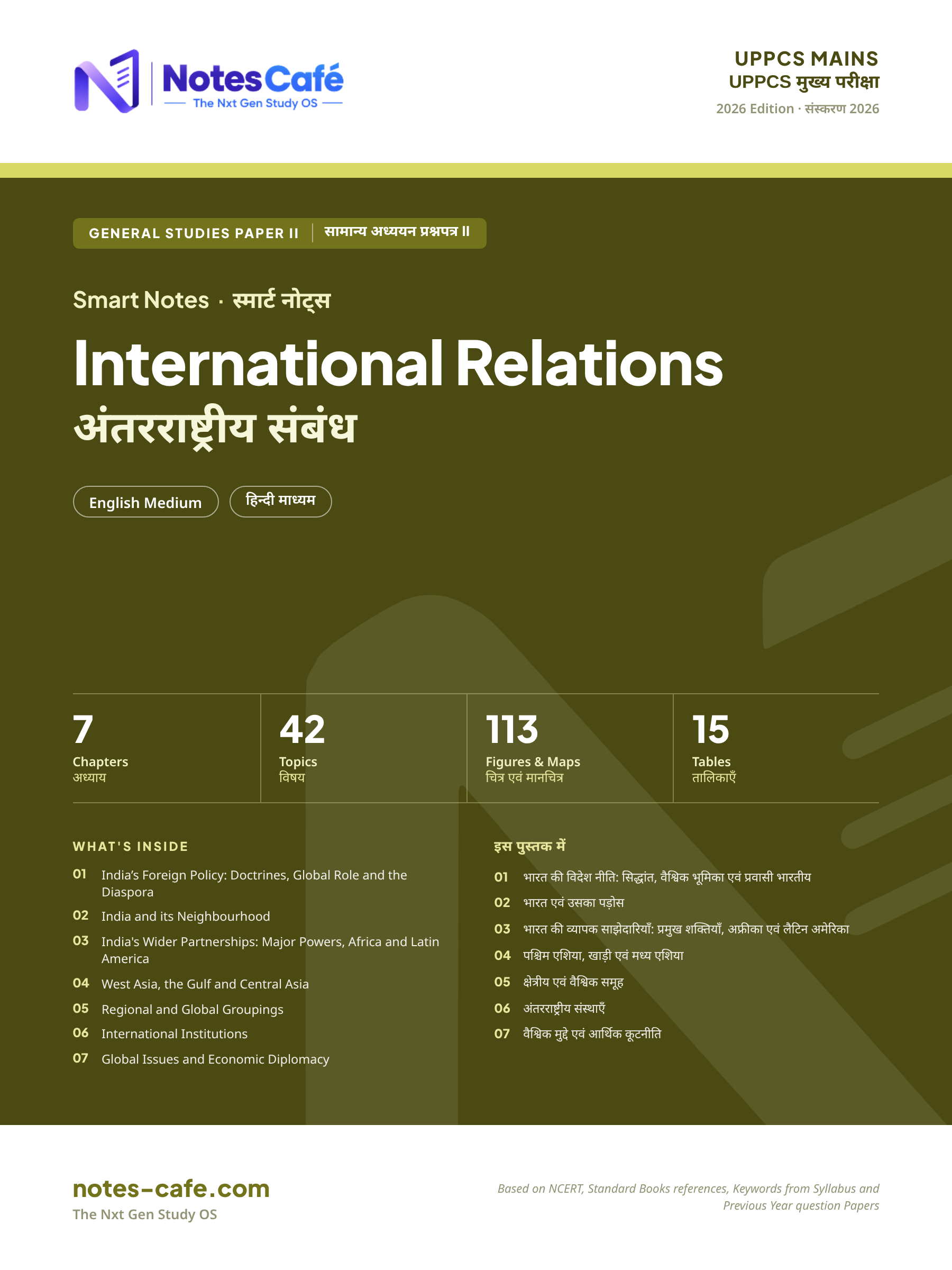Click the '2026 Edition · संस्करण 2026' text
Screen dimensions: 952x1270
797,108
